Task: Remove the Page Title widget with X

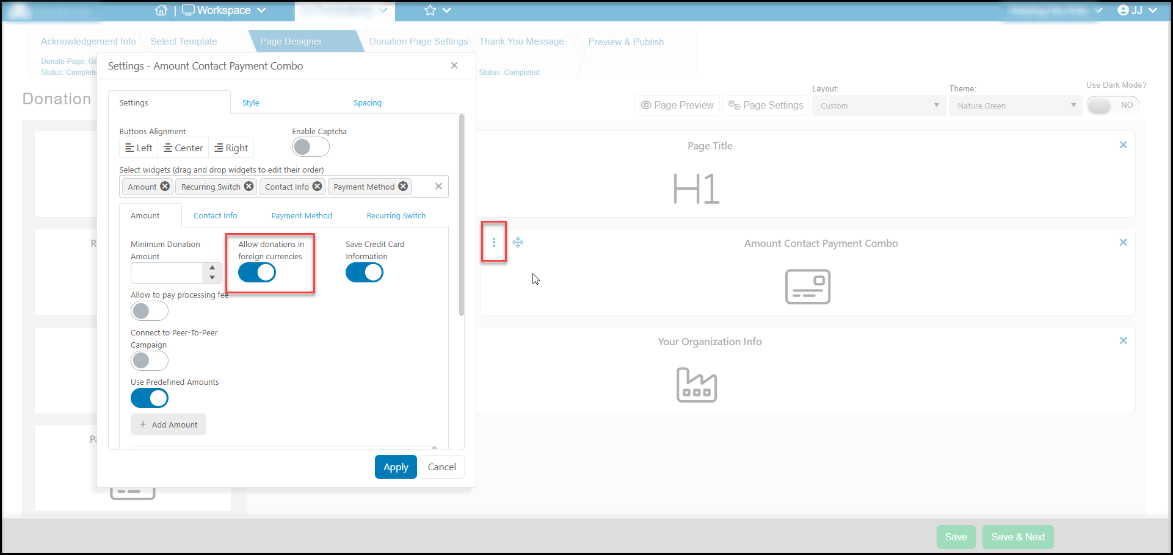Action: [x=1123, y=145]
